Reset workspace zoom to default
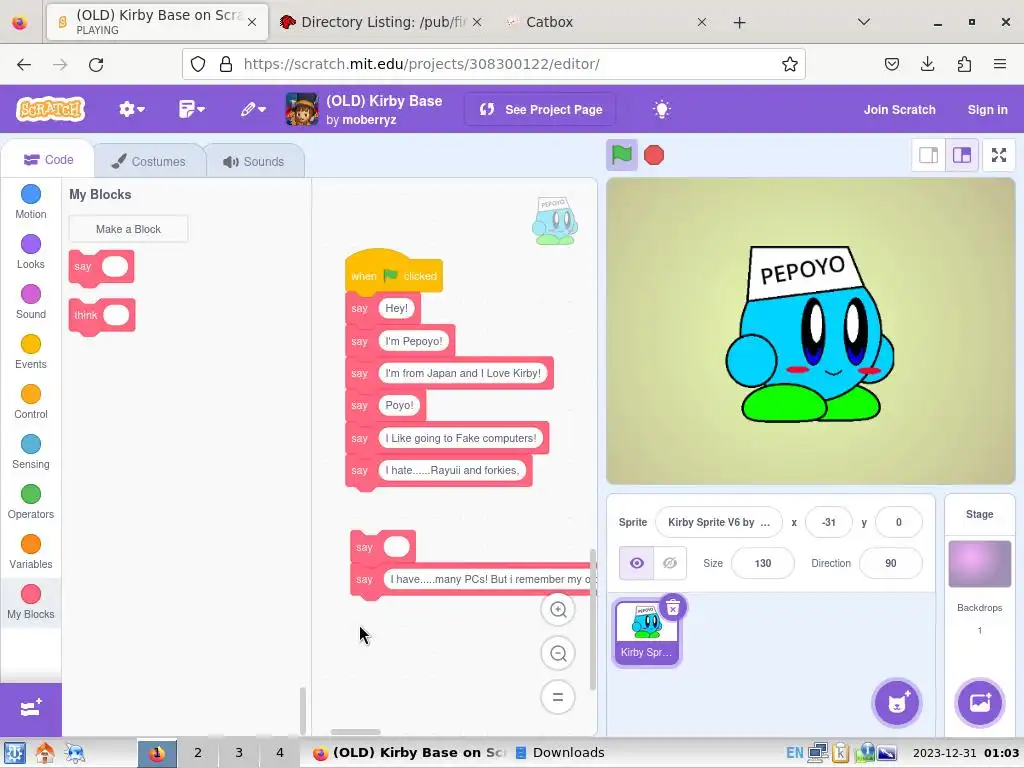Image resolution: width=1024 pixels, height=768 pixels. pos(558,697)
